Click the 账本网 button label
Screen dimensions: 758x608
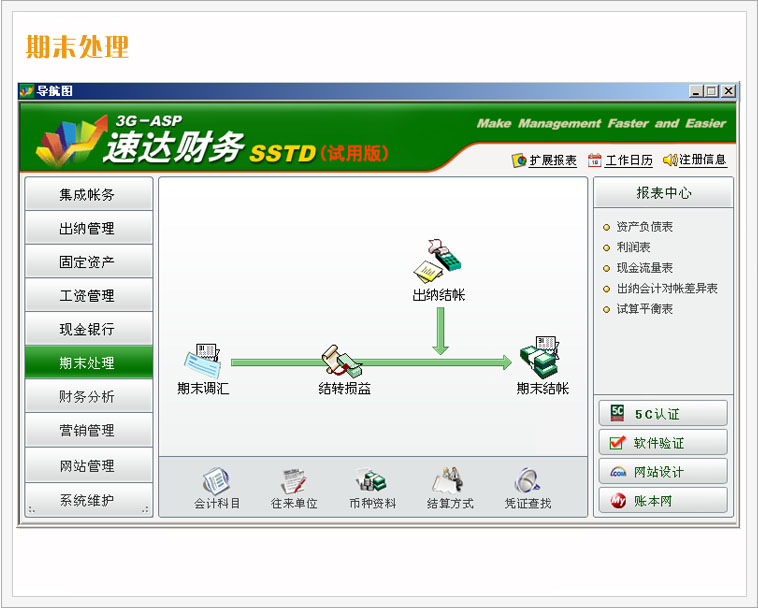tap(653, 501)
